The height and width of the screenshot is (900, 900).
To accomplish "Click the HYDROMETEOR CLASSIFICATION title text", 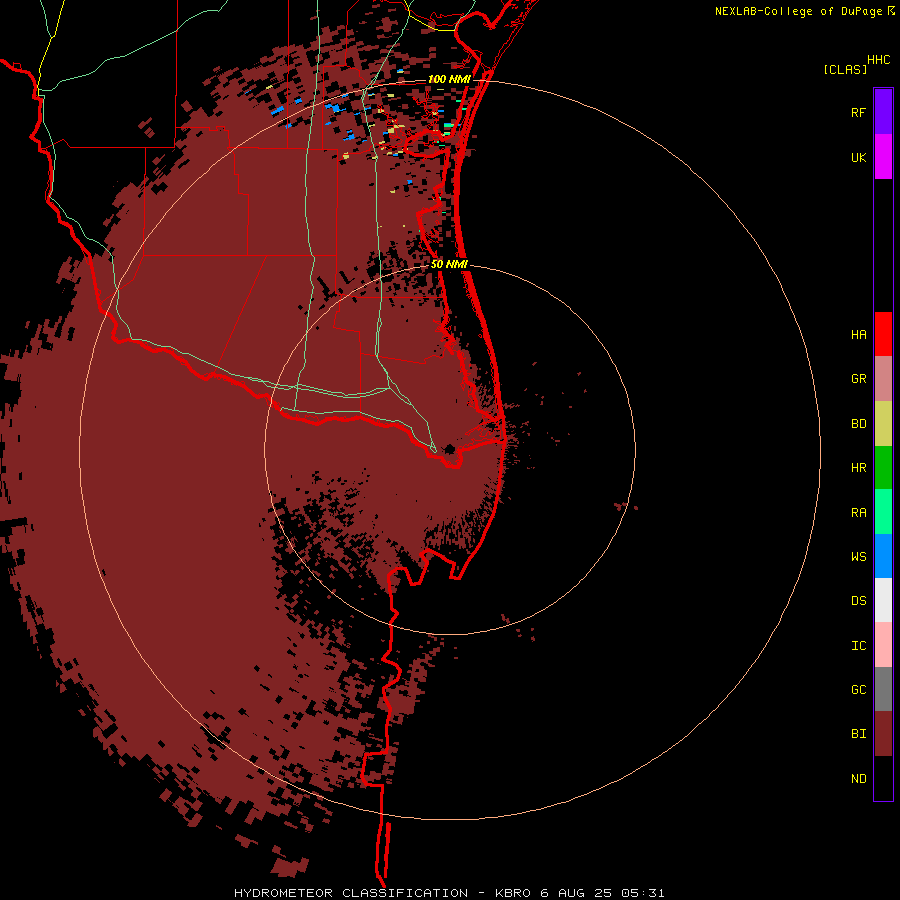I will (x=351, y=893).
